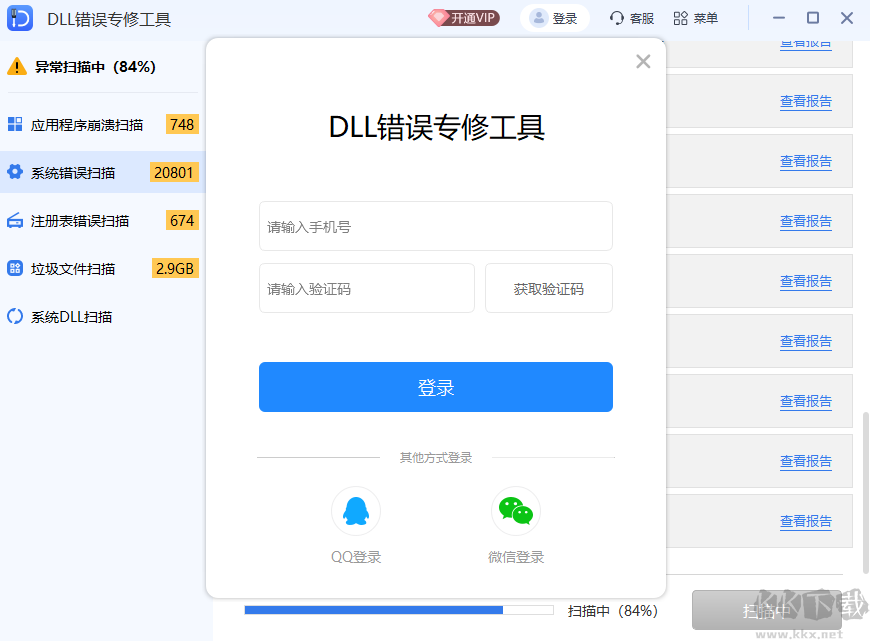Image resolution: width=870 pixels, height=641 pixels.
Task: Open customer service via the 客服 icon
Action: coord(630,17)
